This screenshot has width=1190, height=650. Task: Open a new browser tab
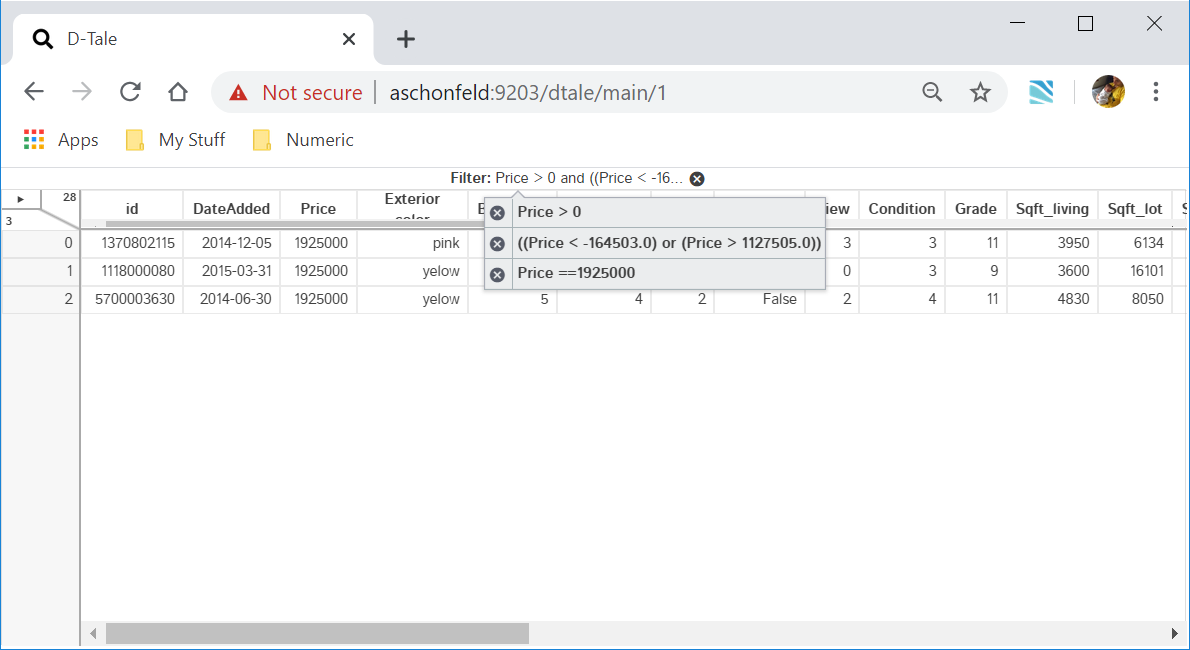[x=406, y=39]
